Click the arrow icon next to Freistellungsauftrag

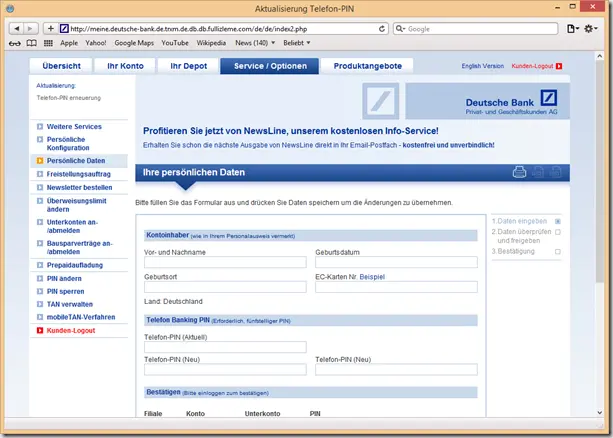pyautogui.click(x=40, y=174)
